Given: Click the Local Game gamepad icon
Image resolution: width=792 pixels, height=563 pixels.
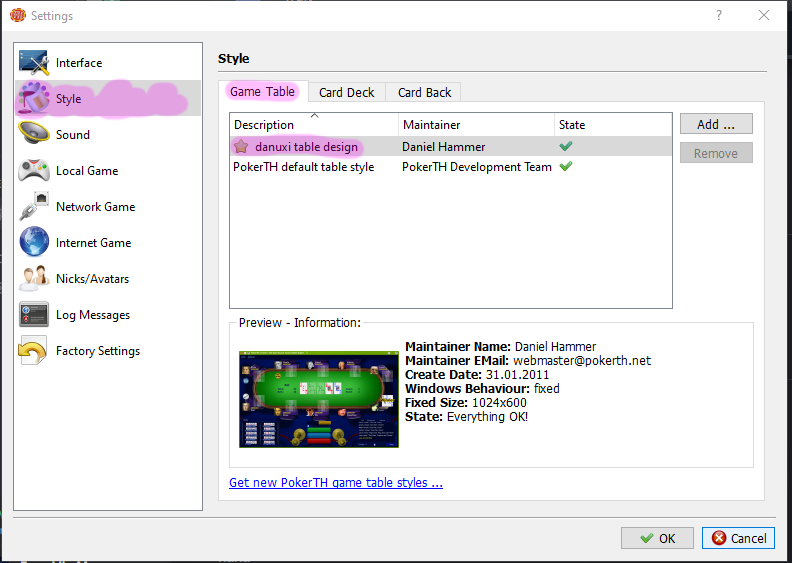Looking at the screenshot, I should [x=34, y=171].
